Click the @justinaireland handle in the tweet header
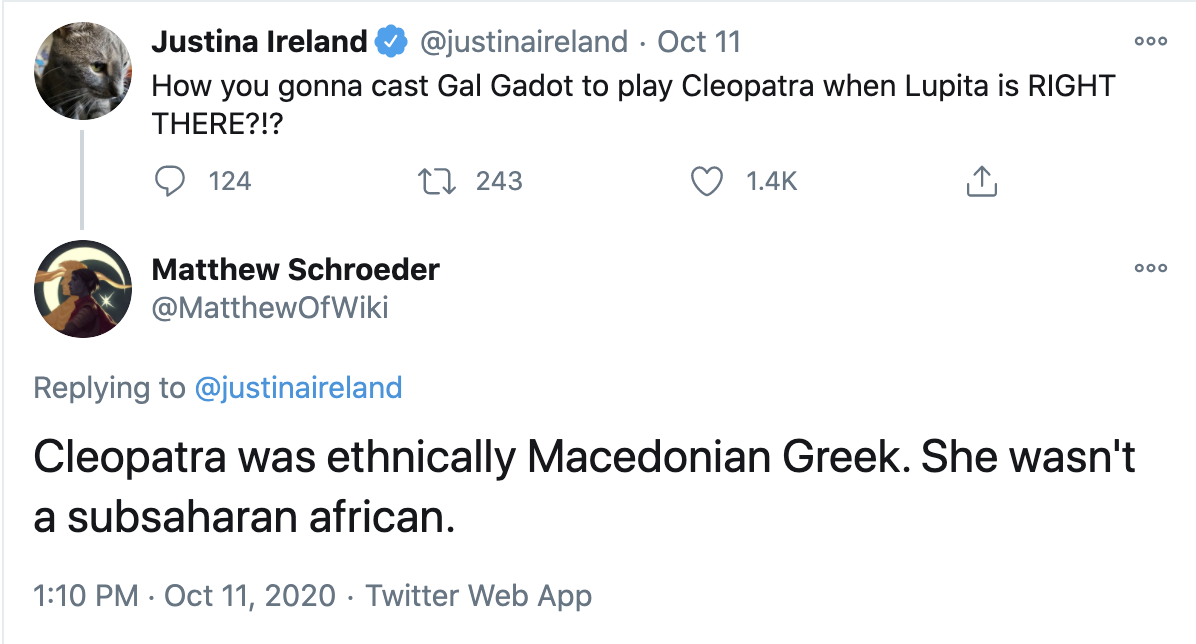The height and width of the screenshot is (644, 1196). [523, 43]
